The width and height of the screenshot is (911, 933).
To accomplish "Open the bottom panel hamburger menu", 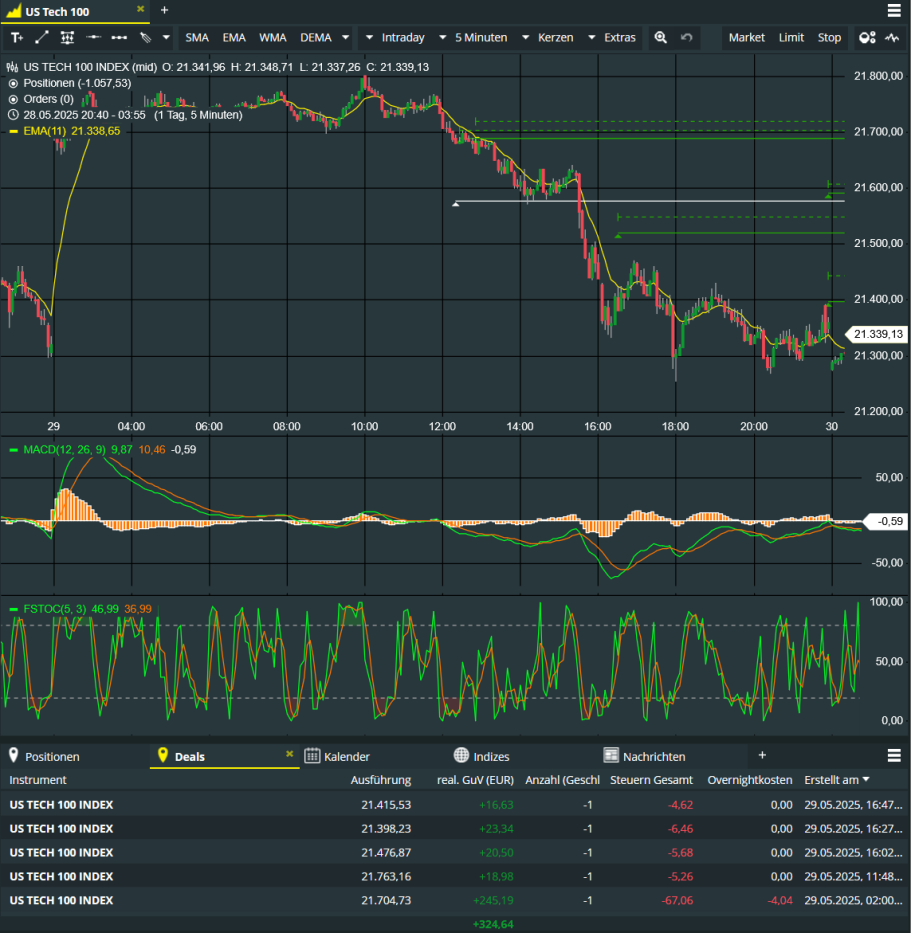I will point(894,756).
